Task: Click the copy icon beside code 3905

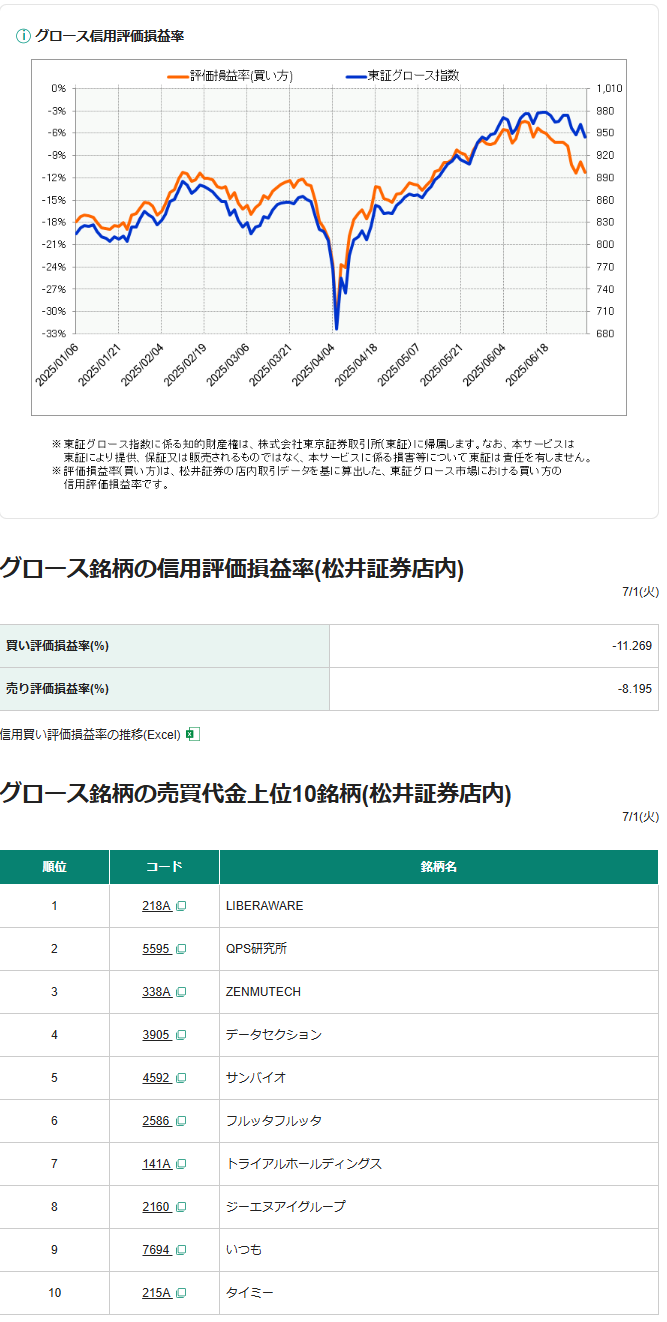Action: 181,1035
